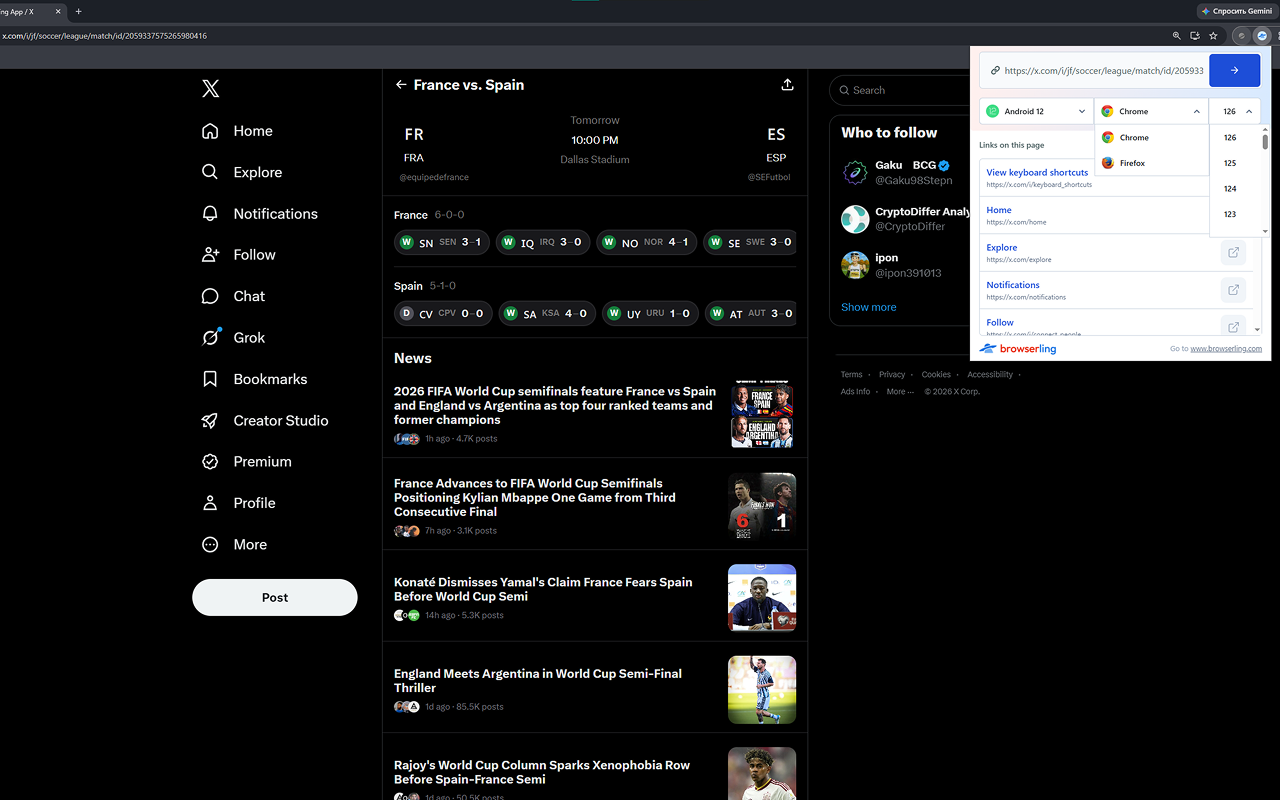Pick version 126 from the list
This screenshot has height=800, width=1280.
(1230, 138)
